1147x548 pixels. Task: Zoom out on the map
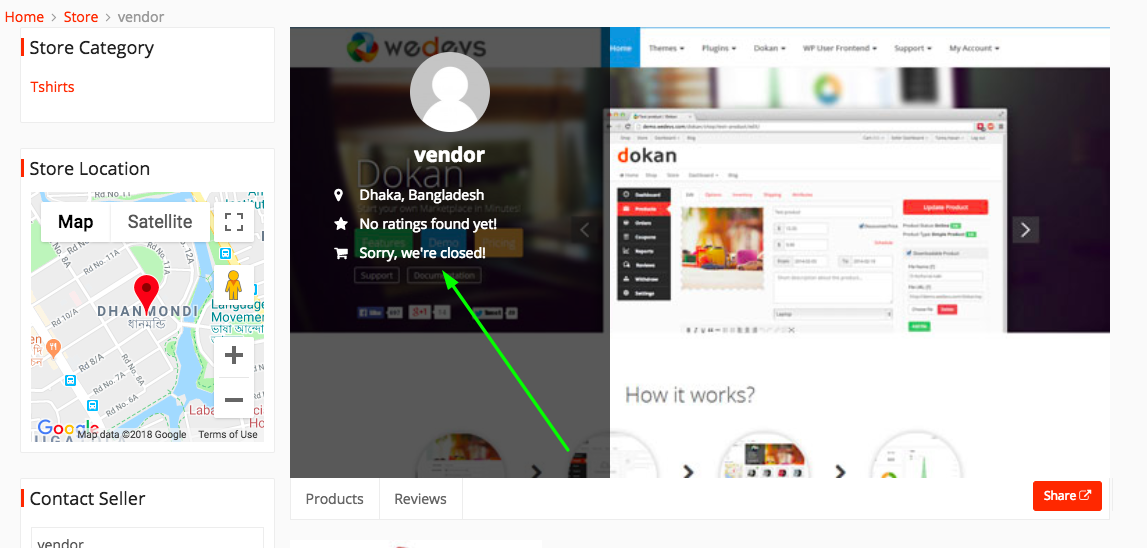(x=233, y=399)
